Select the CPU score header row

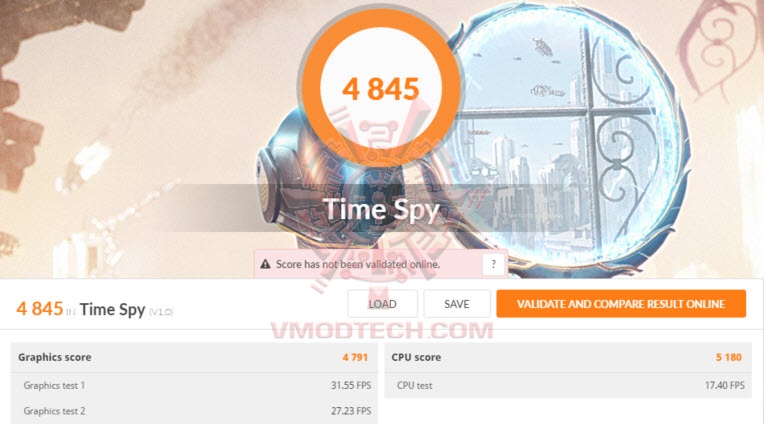[568, 357]
